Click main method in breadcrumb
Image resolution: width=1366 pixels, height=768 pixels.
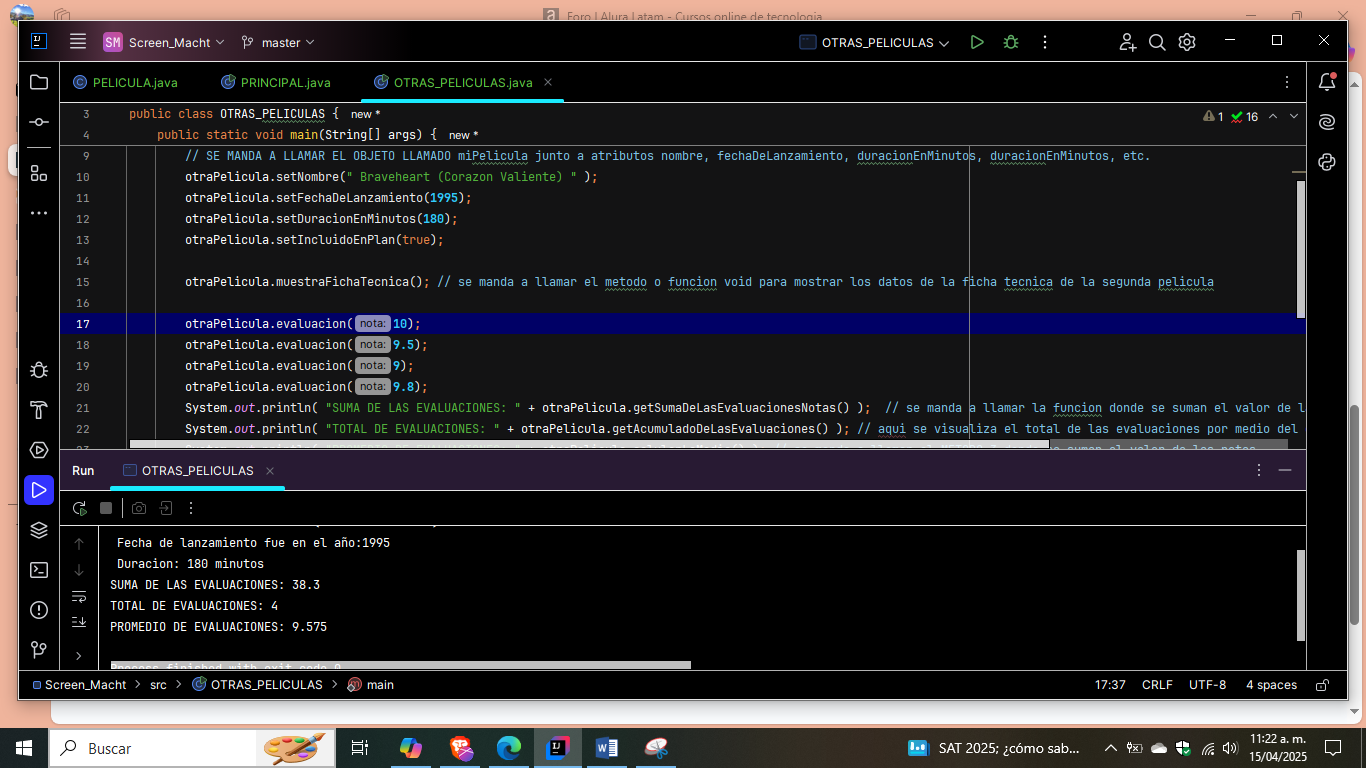(x=371, y=685)
